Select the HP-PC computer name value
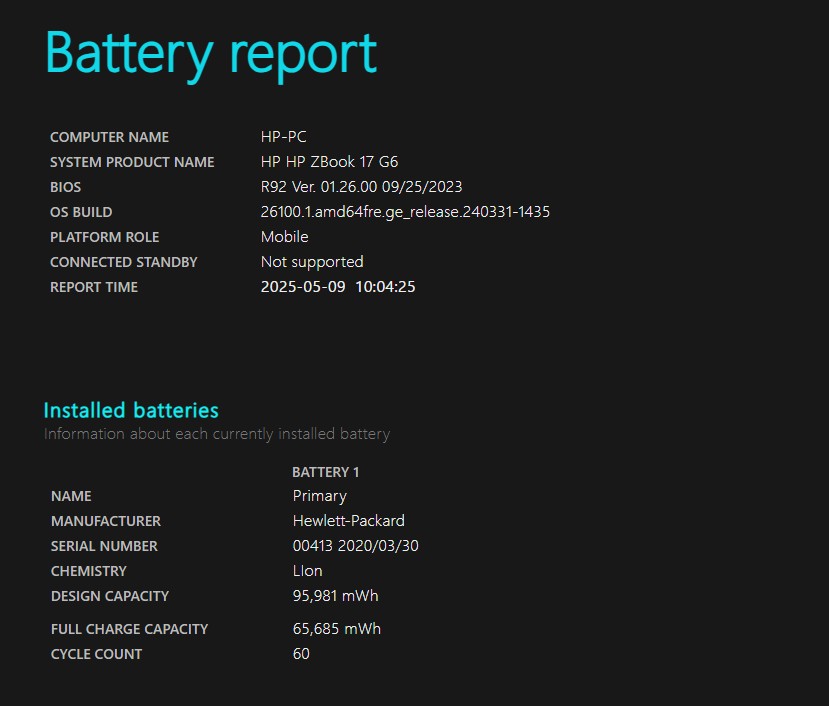Viewport: 829px width, 706px height. point(283,137)
